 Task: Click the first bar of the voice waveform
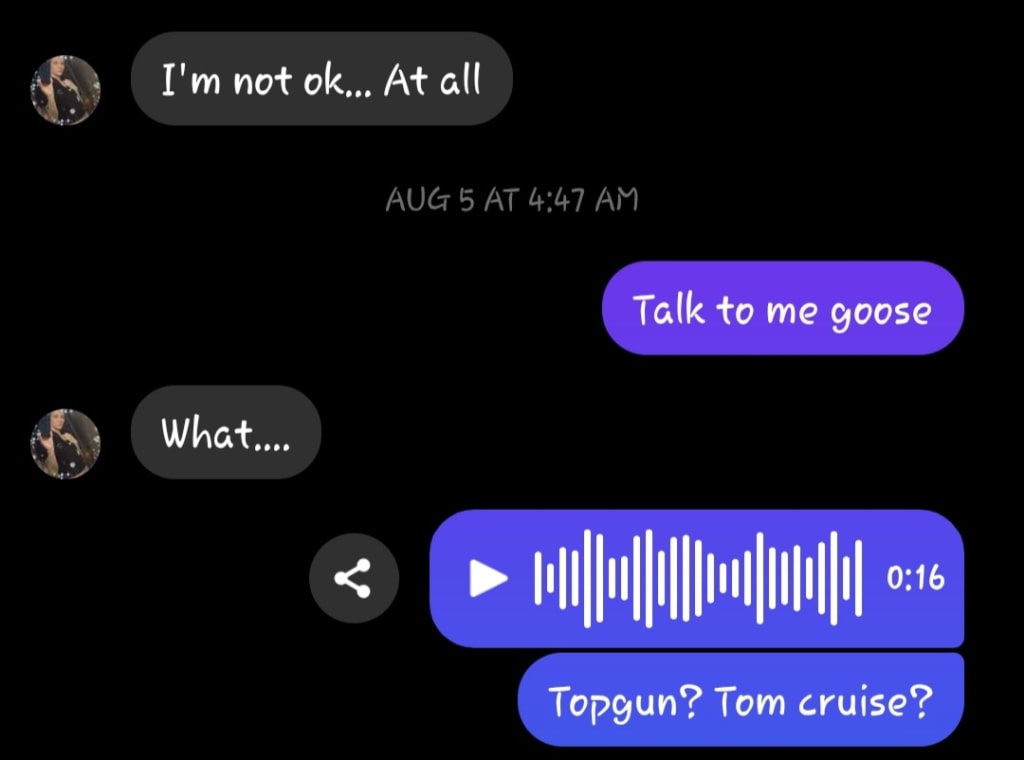click(537, 578)
